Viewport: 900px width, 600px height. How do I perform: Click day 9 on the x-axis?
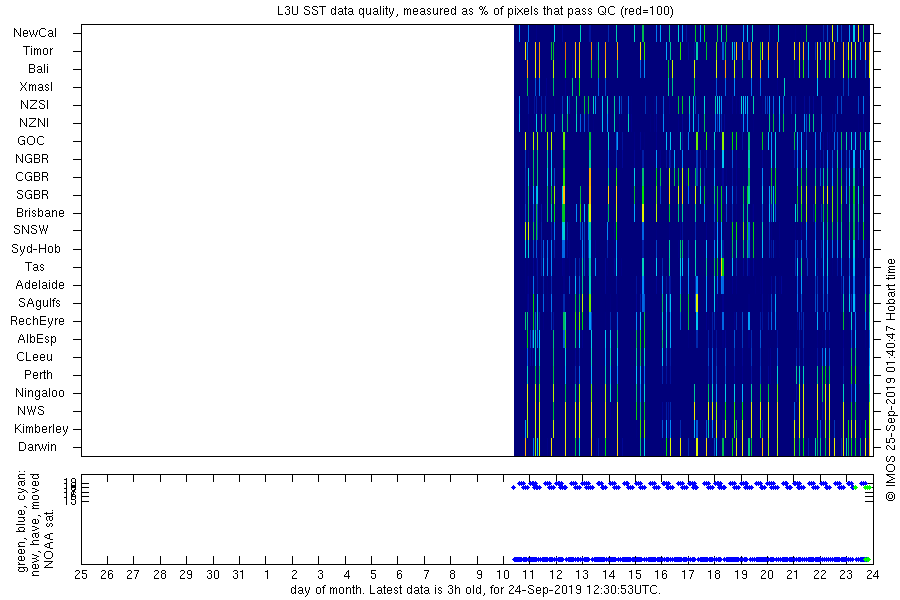click(479, 575)
